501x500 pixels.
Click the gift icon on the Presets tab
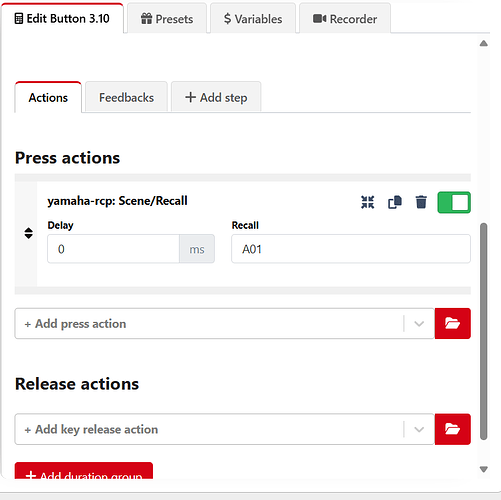(x=146, y=19)
